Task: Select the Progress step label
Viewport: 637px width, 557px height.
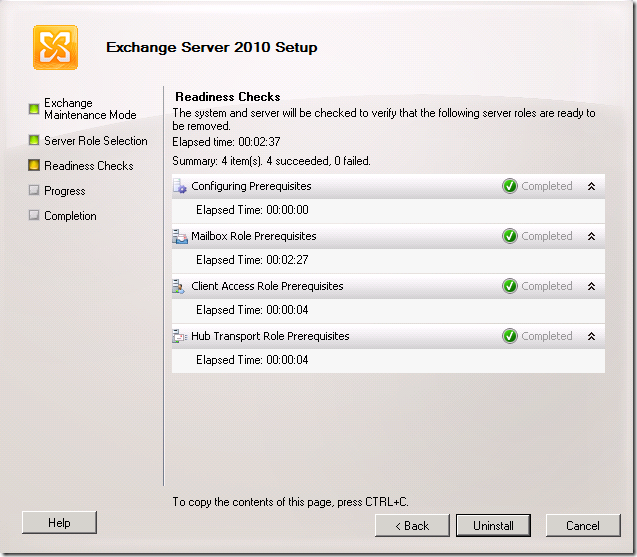Action: coord(65,191)
